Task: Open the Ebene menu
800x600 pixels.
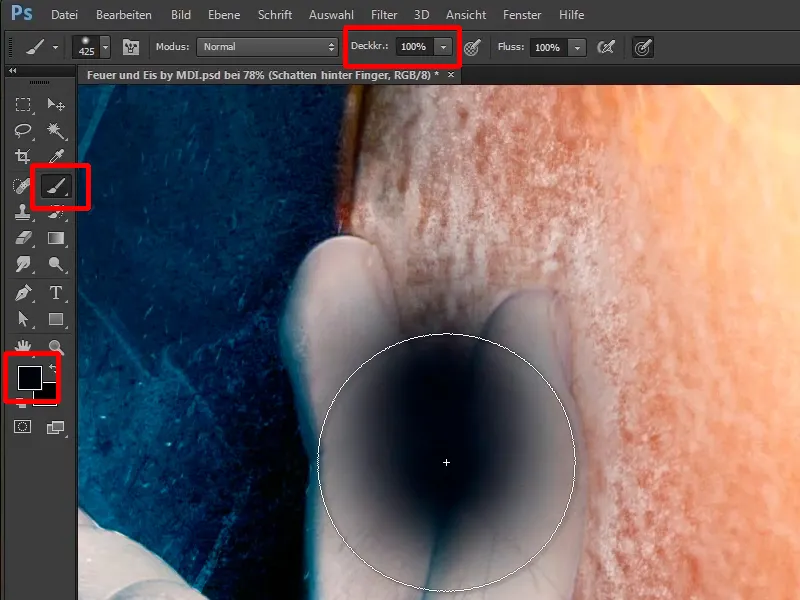Action: 223,15
